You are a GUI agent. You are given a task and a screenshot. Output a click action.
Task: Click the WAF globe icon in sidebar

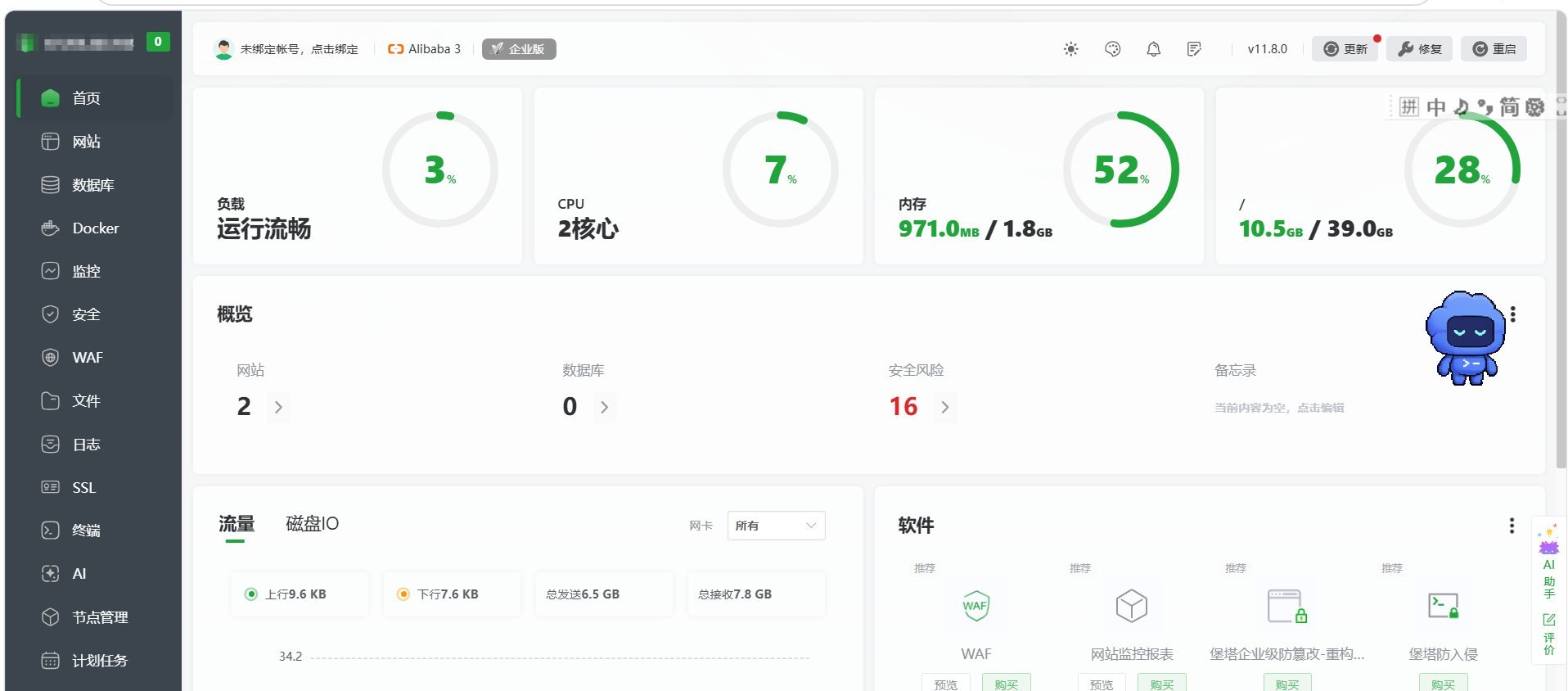pos(50,357)
